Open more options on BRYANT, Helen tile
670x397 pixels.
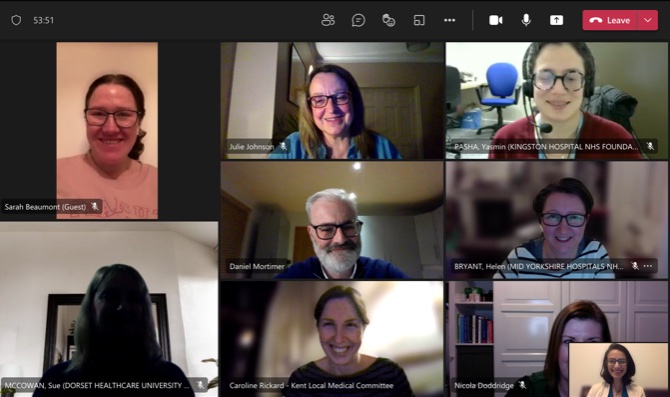[648, 266]
